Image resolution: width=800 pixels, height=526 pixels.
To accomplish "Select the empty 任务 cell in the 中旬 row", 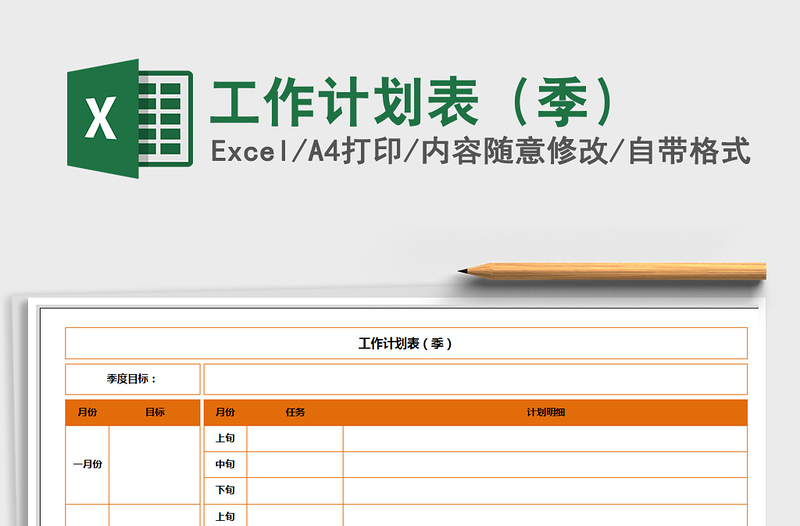I will pos(295,465).
